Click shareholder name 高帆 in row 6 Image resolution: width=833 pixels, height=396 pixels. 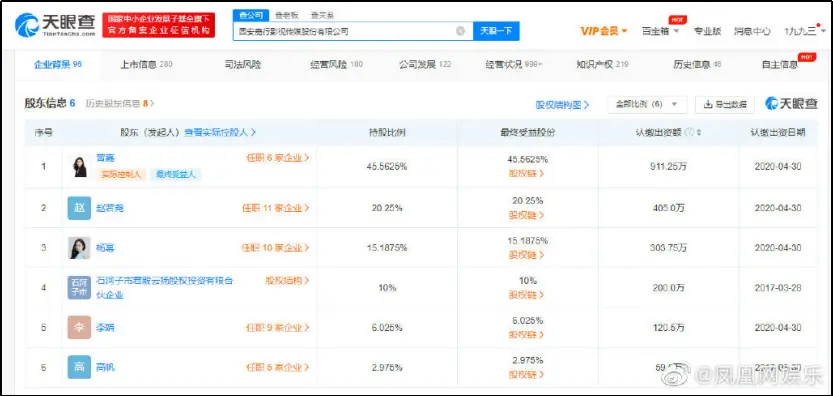pyautogui.click(x=105, y=367)
